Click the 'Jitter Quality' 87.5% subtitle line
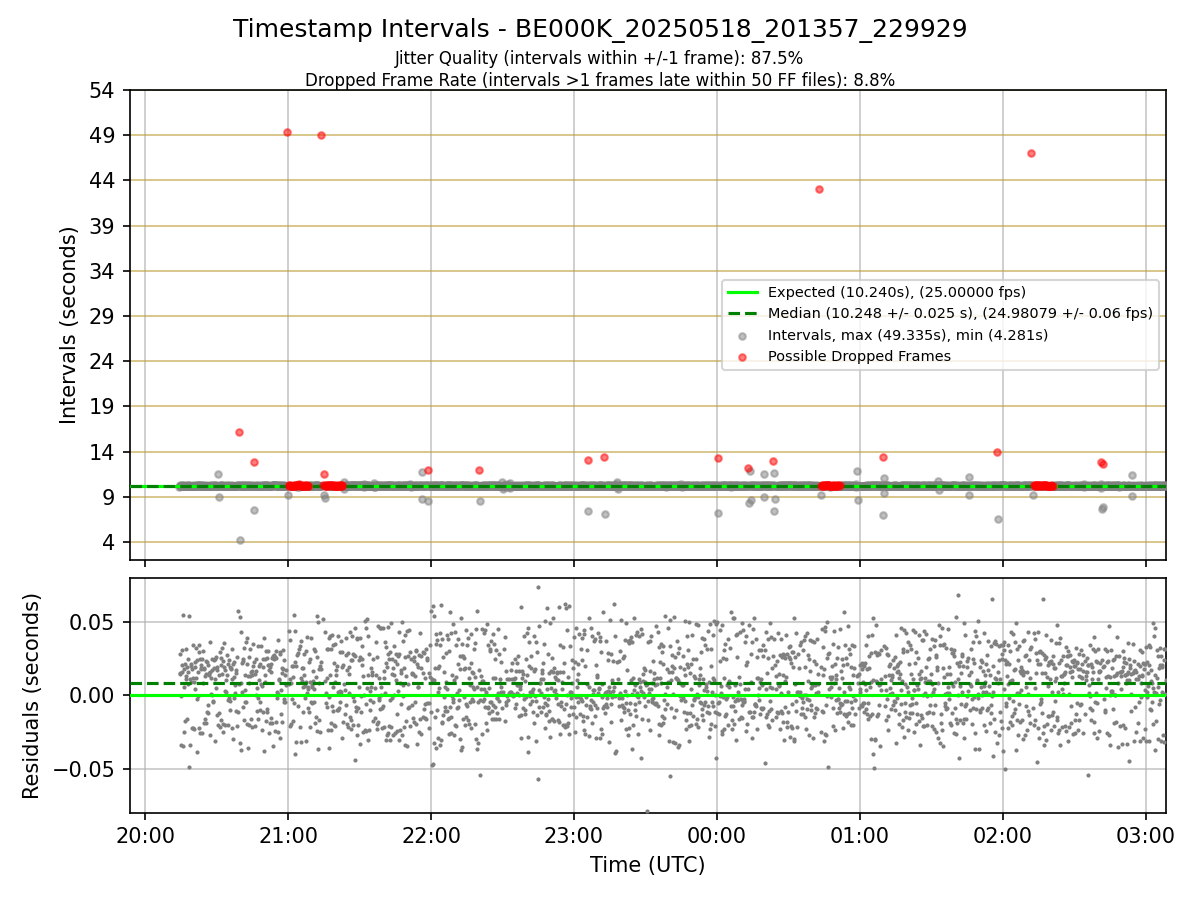 coord(599,58)
